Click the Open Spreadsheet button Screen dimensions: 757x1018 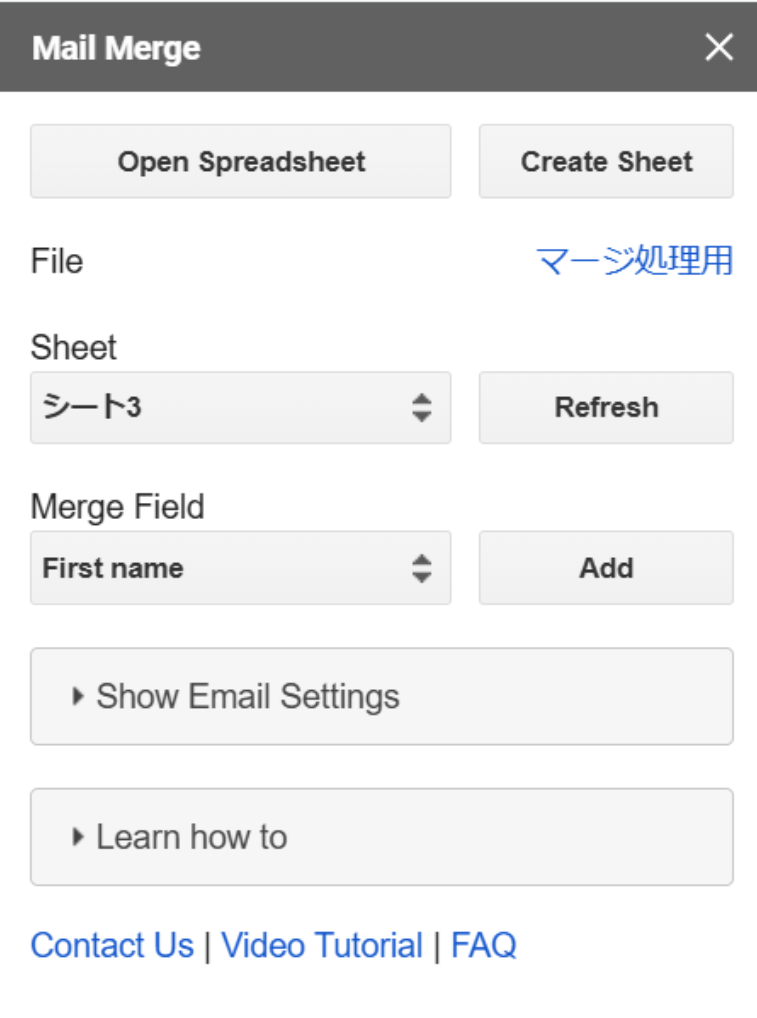click(x=240, y=161)
